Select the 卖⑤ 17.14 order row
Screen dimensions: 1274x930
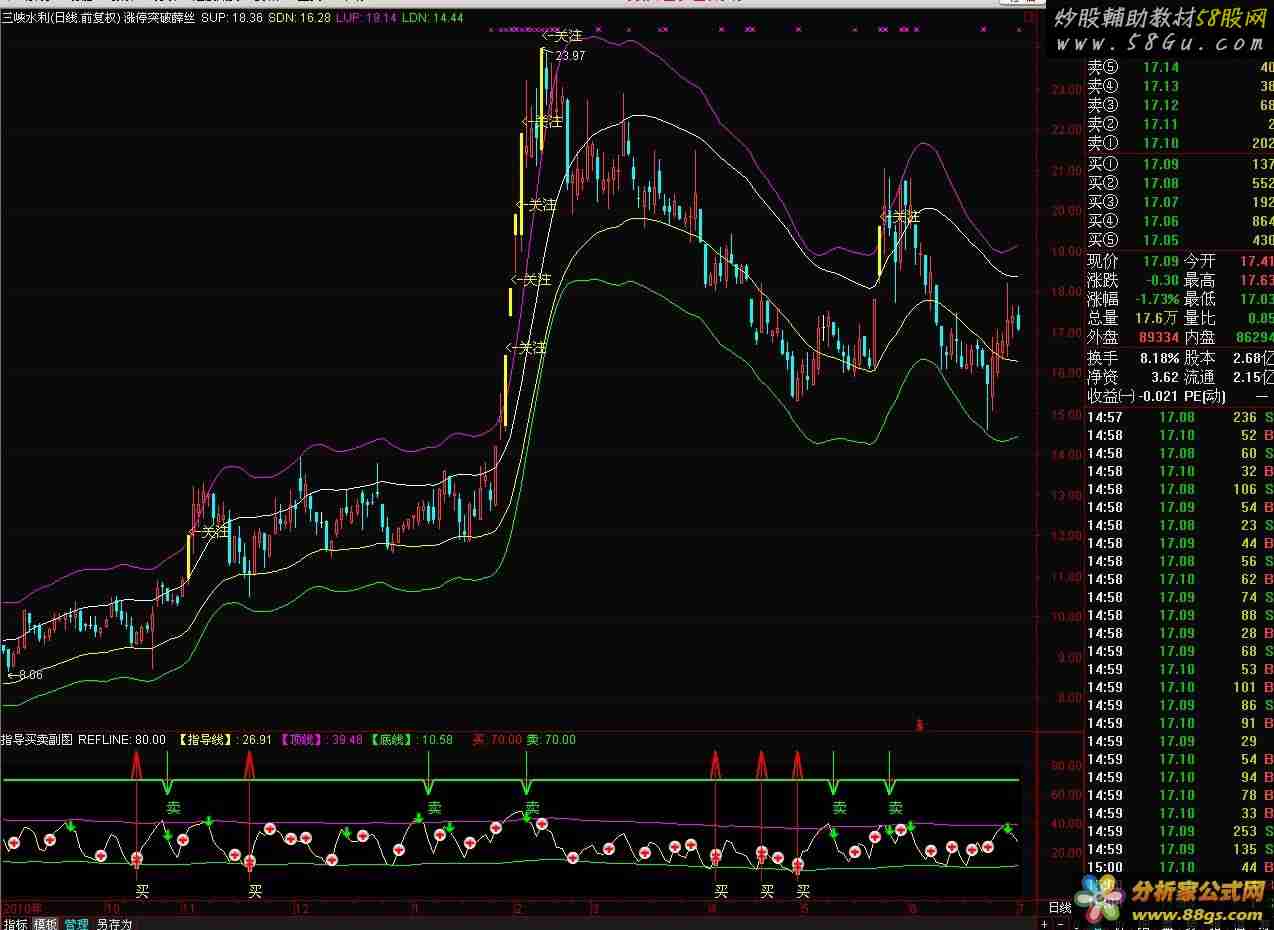(x=1180, y=68)
